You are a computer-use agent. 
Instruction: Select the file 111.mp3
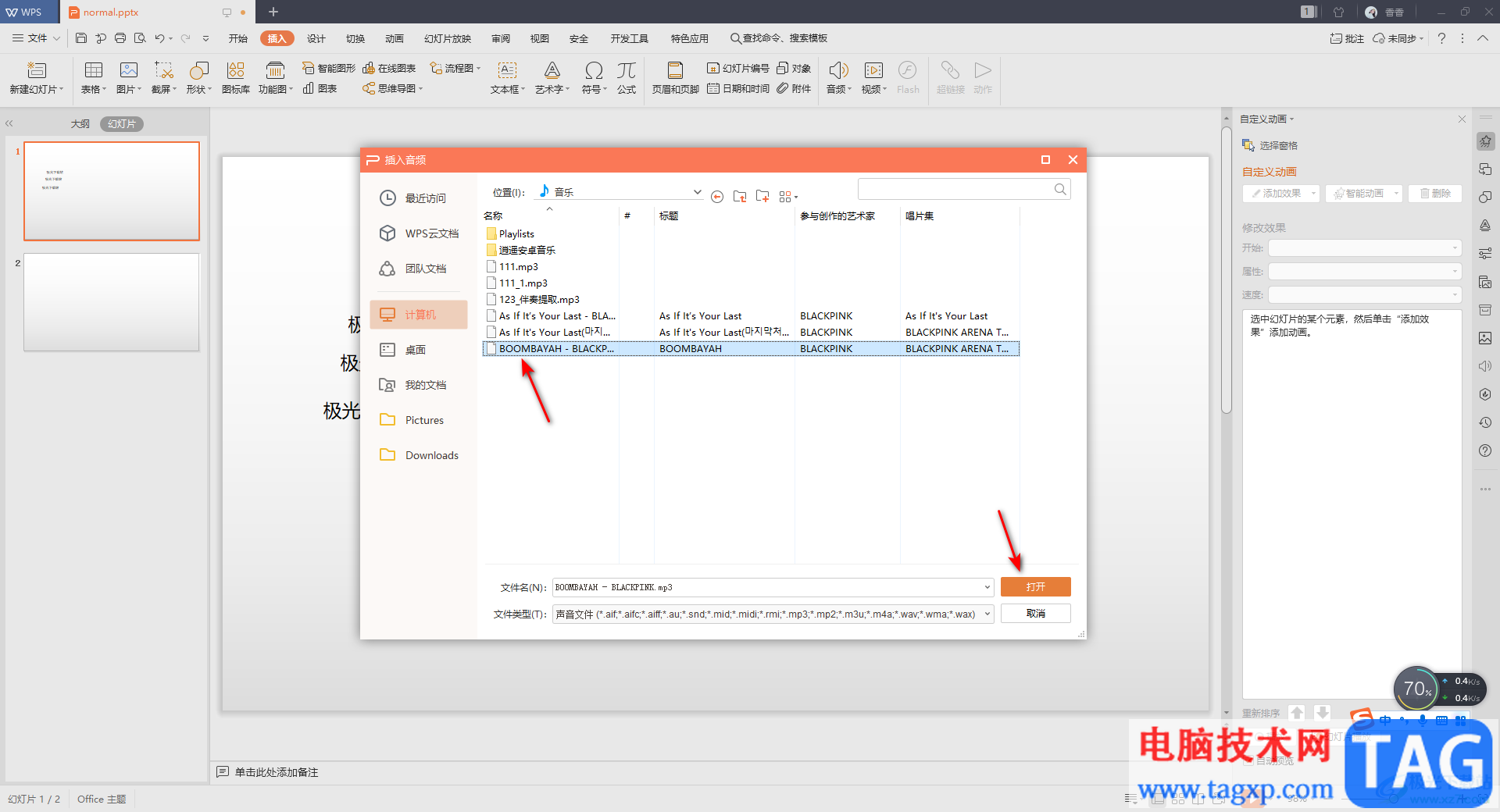point(518,267)
